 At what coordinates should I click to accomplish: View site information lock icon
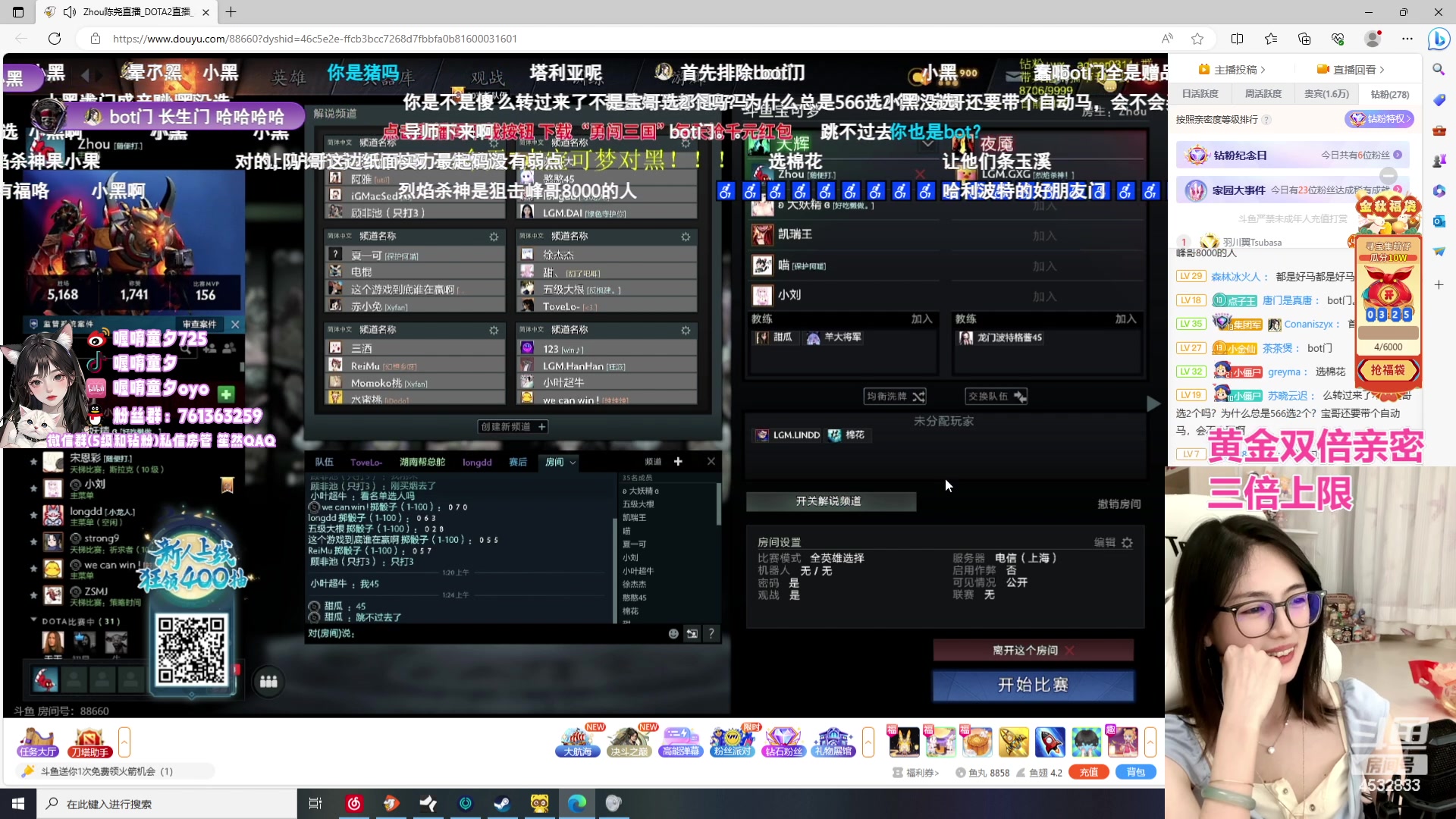click(96, 39)
